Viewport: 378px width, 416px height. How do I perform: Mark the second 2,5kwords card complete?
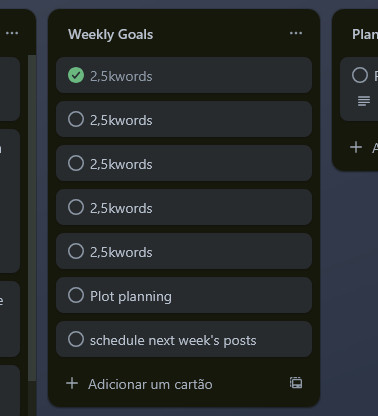tap(76, 119)
